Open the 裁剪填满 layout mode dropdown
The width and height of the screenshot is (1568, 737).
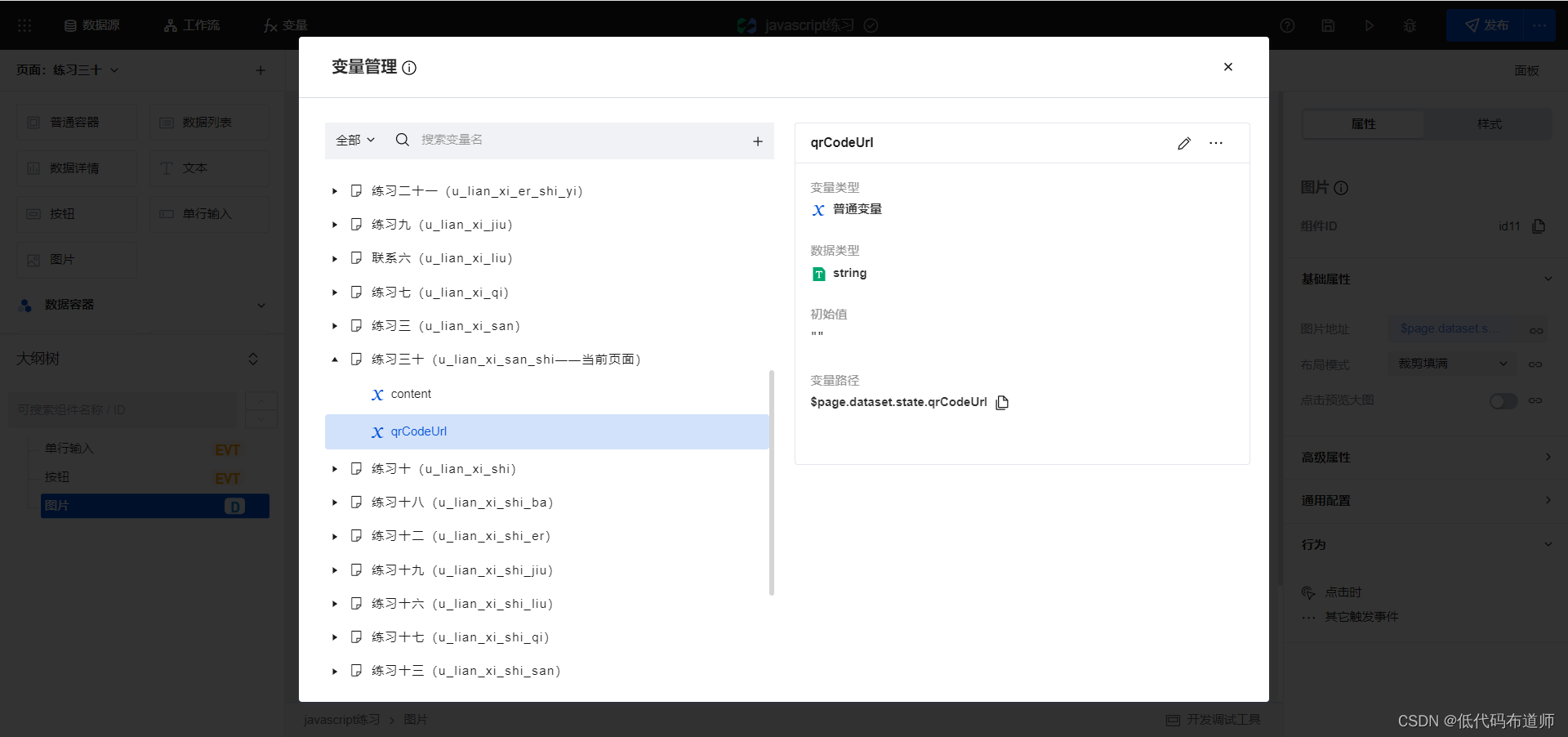coord(1452,364)
